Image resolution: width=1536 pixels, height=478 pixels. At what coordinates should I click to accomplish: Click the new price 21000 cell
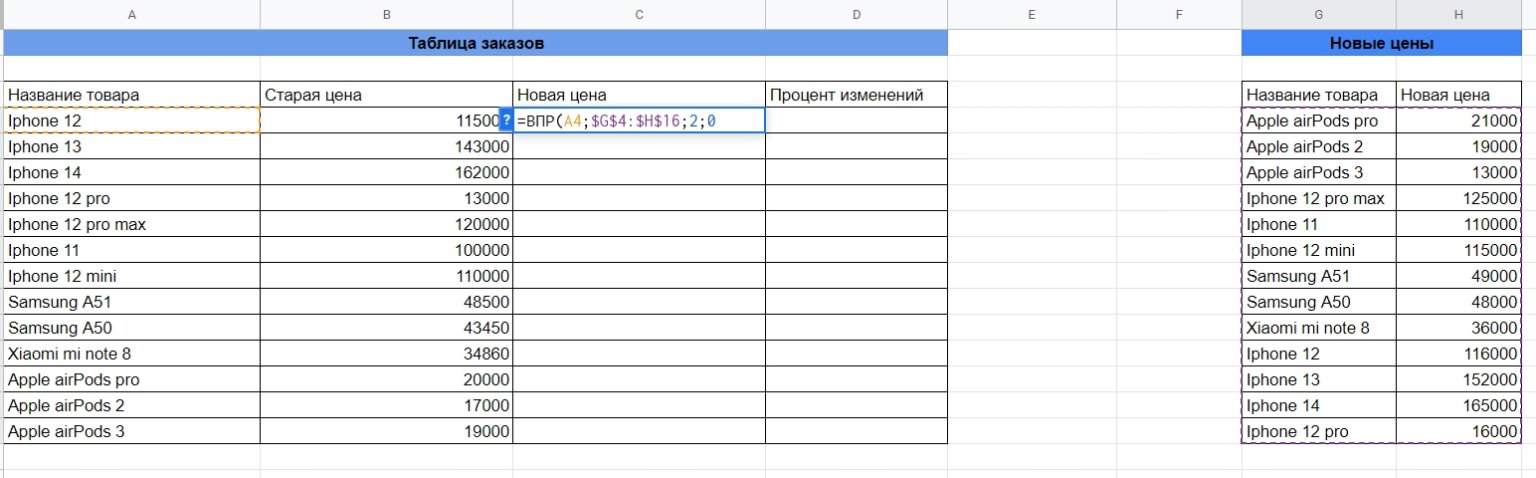(x=1460, y=120)
